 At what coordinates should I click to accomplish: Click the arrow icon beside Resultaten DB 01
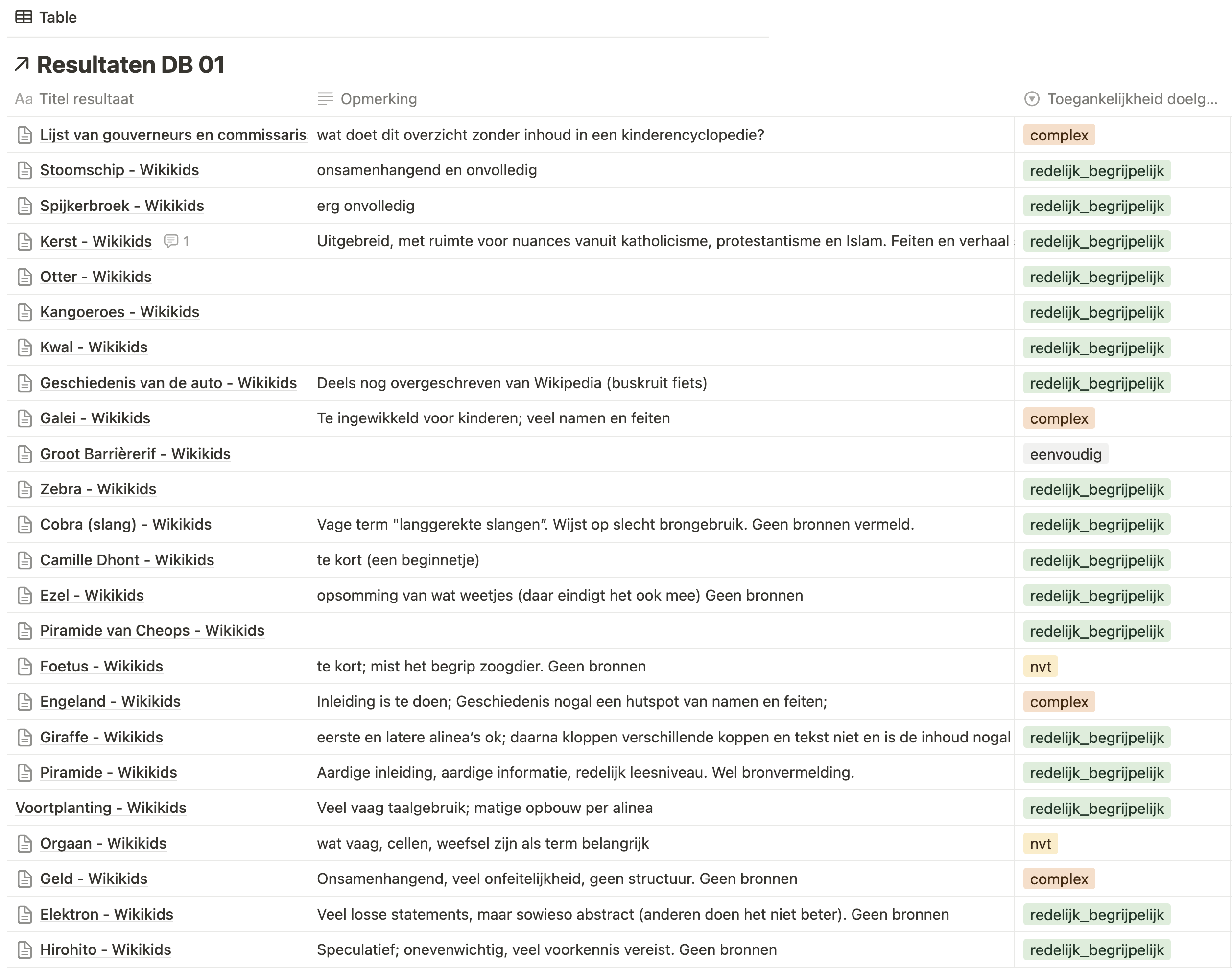click(22, 64)
